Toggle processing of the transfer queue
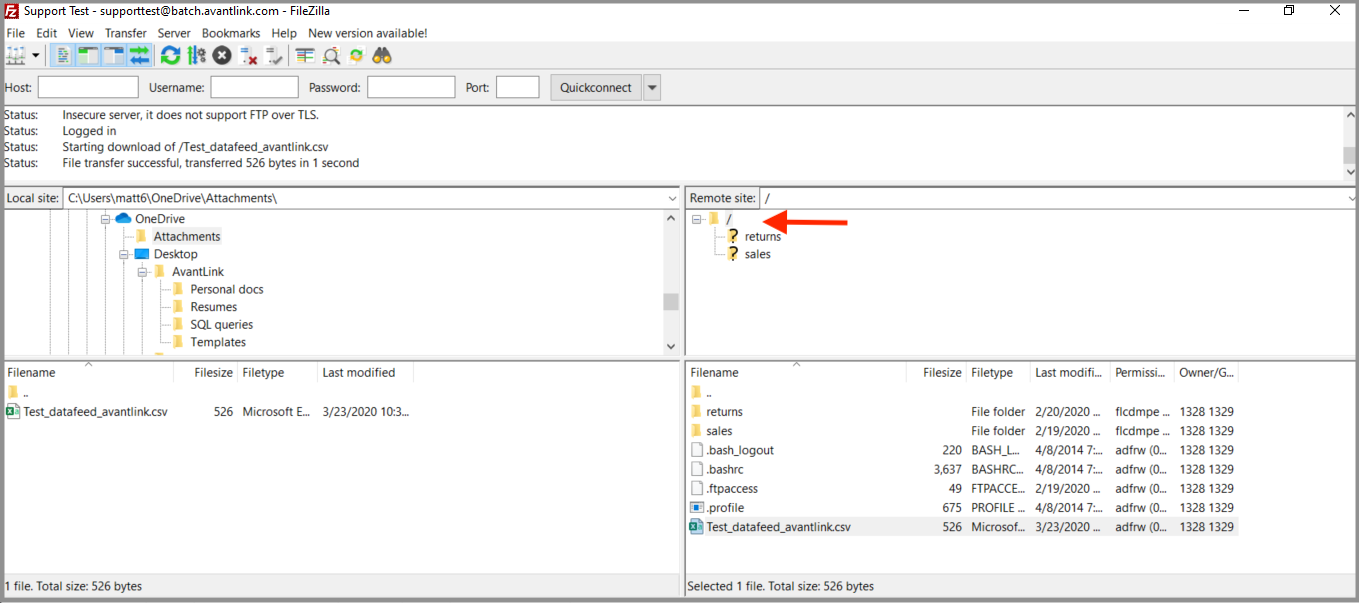 (196, 56)
